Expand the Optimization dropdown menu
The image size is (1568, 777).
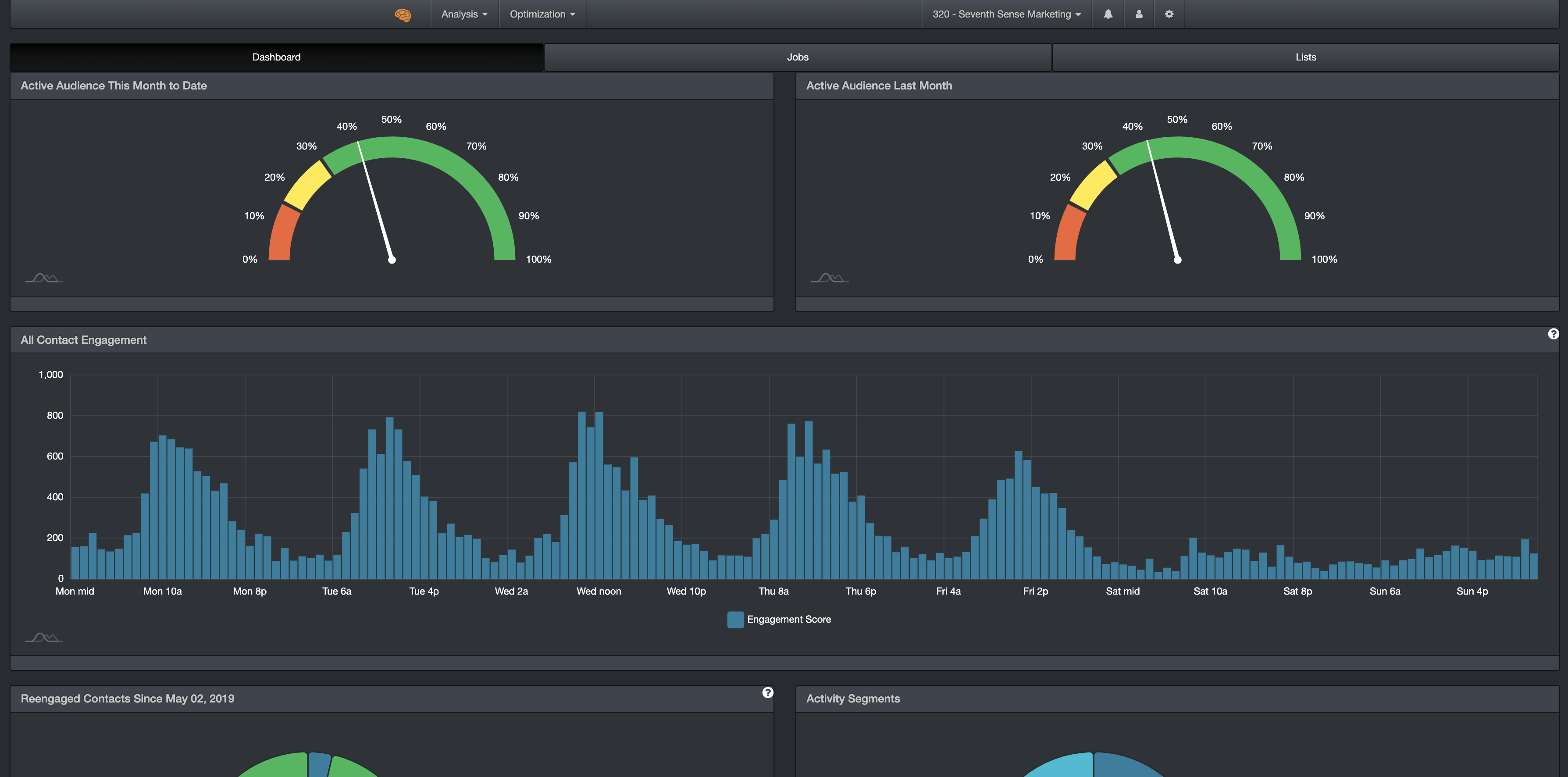click(542, 14)
